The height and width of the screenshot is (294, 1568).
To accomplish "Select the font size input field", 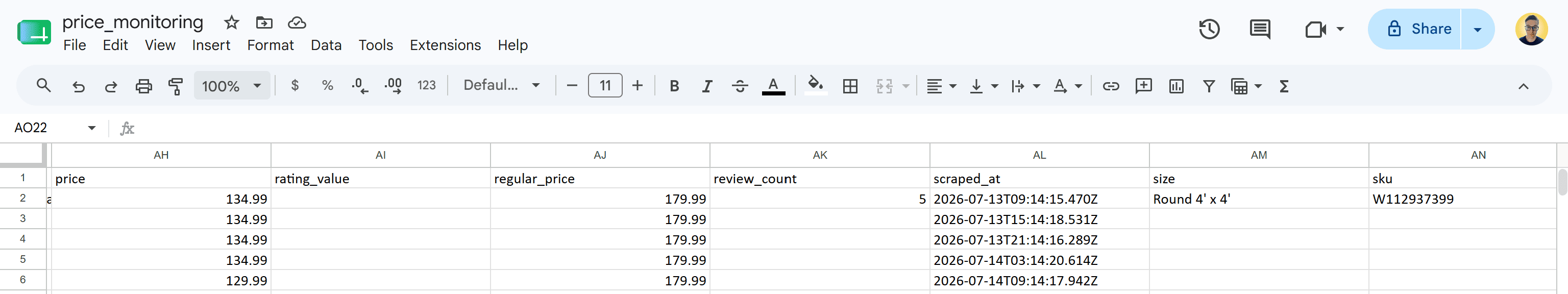I will (x=605, y=85).
